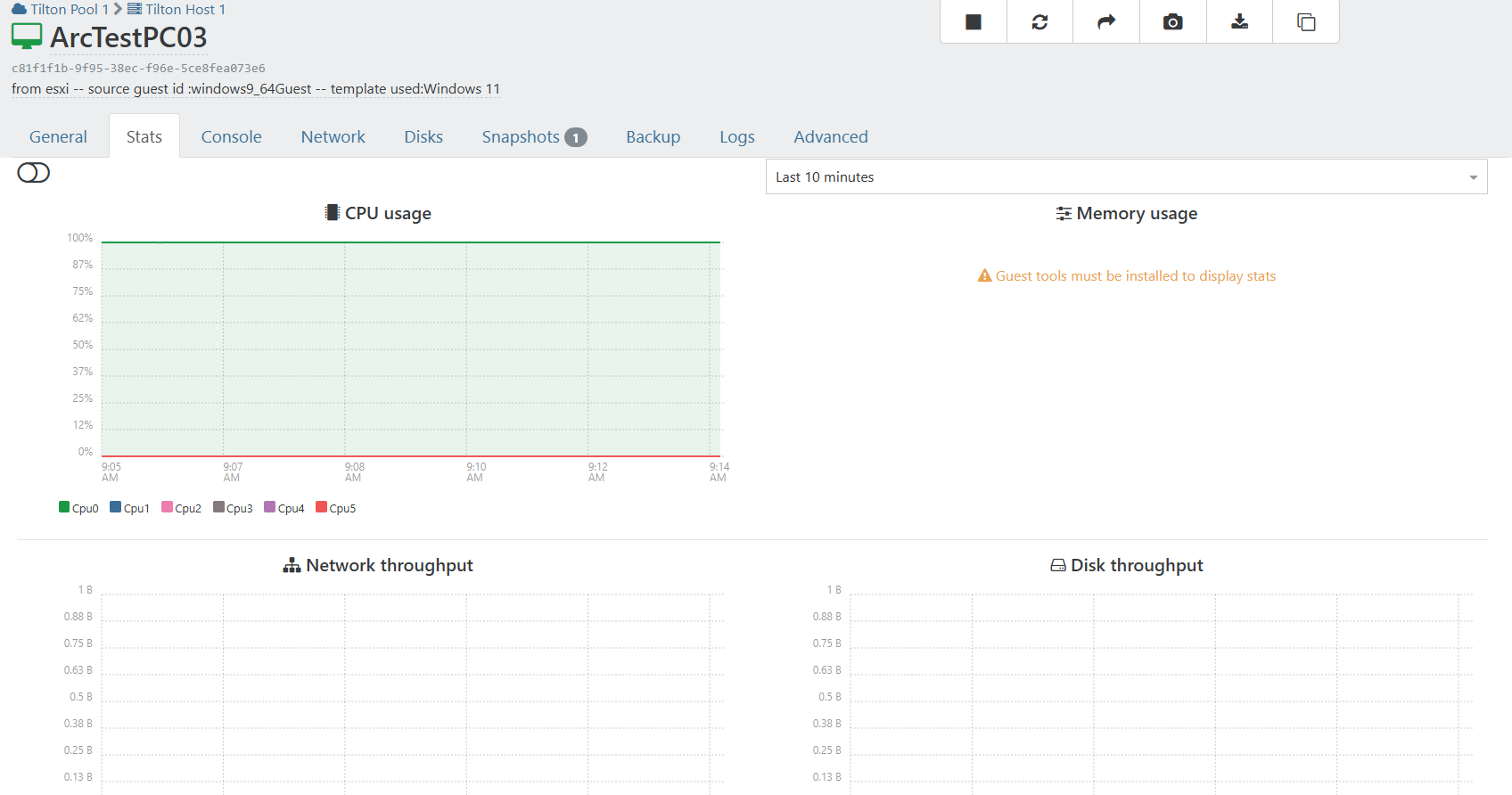The width and height of the screenshot is (1512, 795).
Task: Toggle Cpu0 series in chart legend
Action: pyautogui.click(x=78, y=508)
